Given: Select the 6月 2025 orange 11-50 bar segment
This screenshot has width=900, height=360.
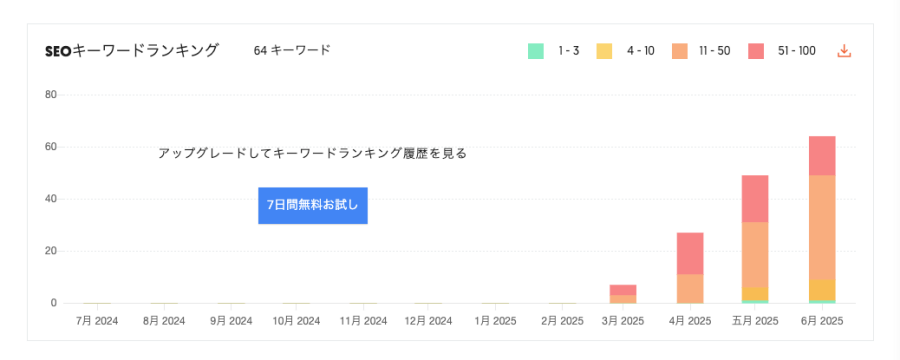Looking at the screenshot, I should [x=822, y=227].
